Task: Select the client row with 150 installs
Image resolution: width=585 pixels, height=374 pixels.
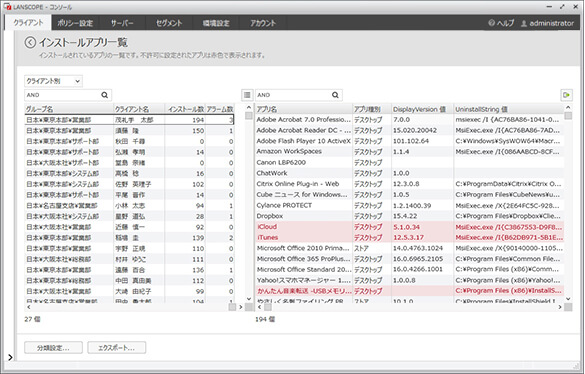Action: pyautogui.click(x=129, y=131)
